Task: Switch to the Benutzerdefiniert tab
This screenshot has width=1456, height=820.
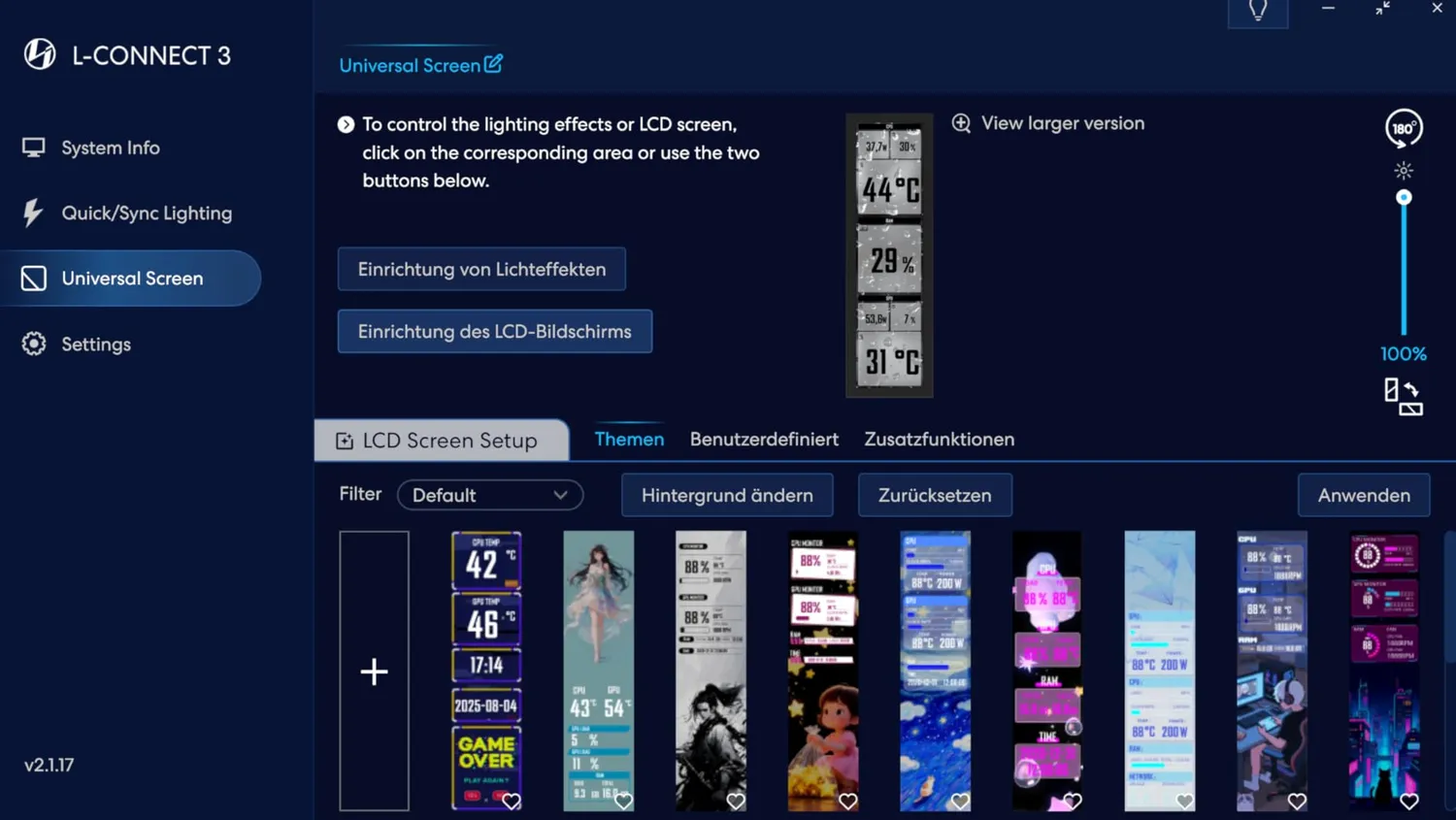Action: point(764,439)
